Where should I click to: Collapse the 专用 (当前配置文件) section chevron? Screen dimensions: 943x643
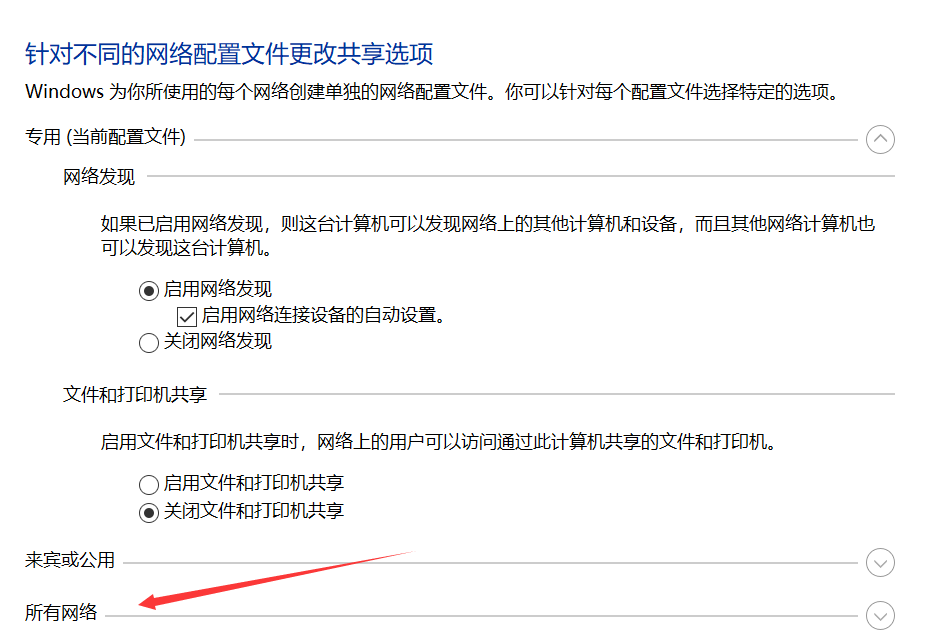[880, 140]
